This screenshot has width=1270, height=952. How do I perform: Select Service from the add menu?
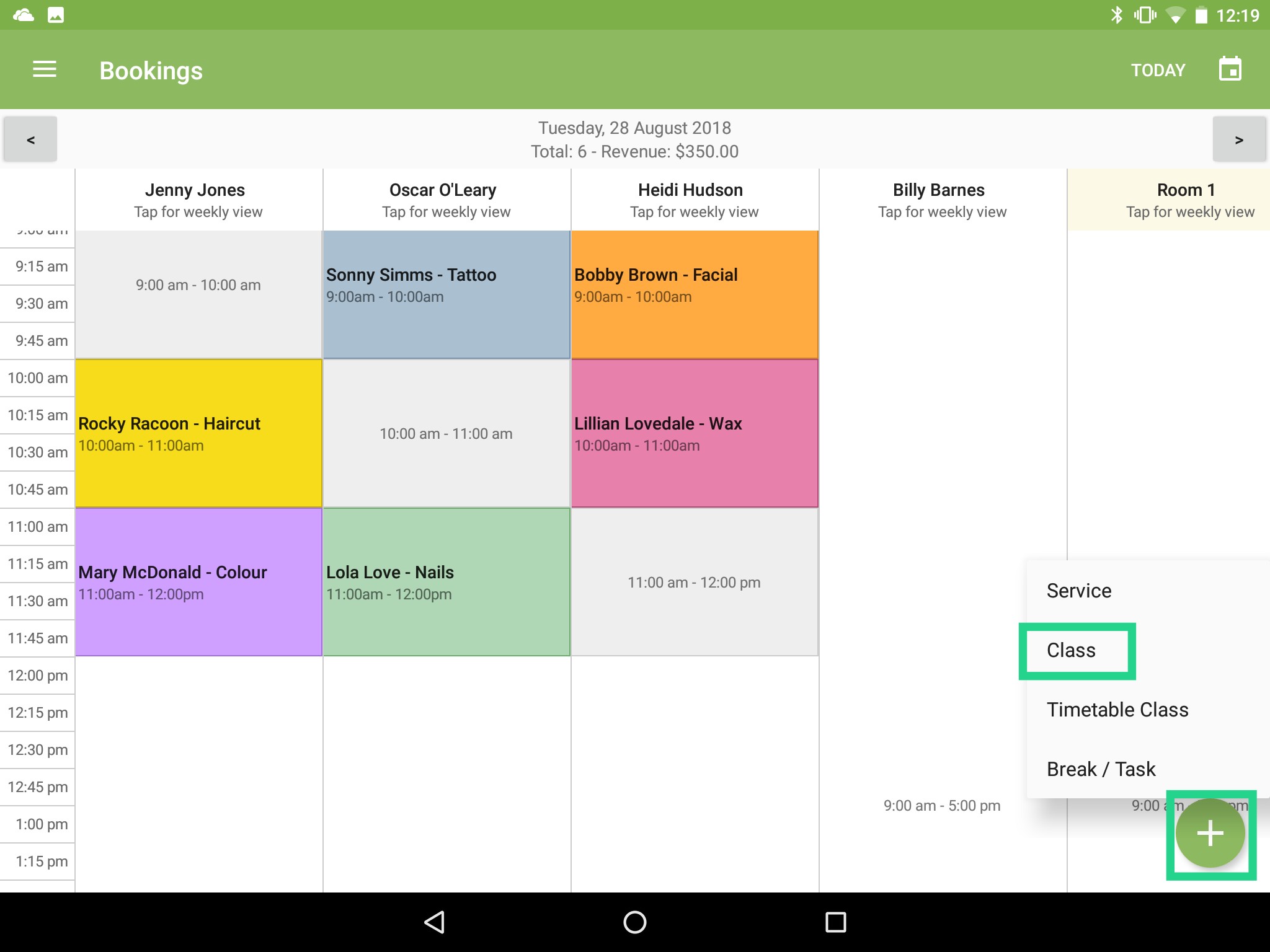pyautogui.click(x=1078, y=591)
